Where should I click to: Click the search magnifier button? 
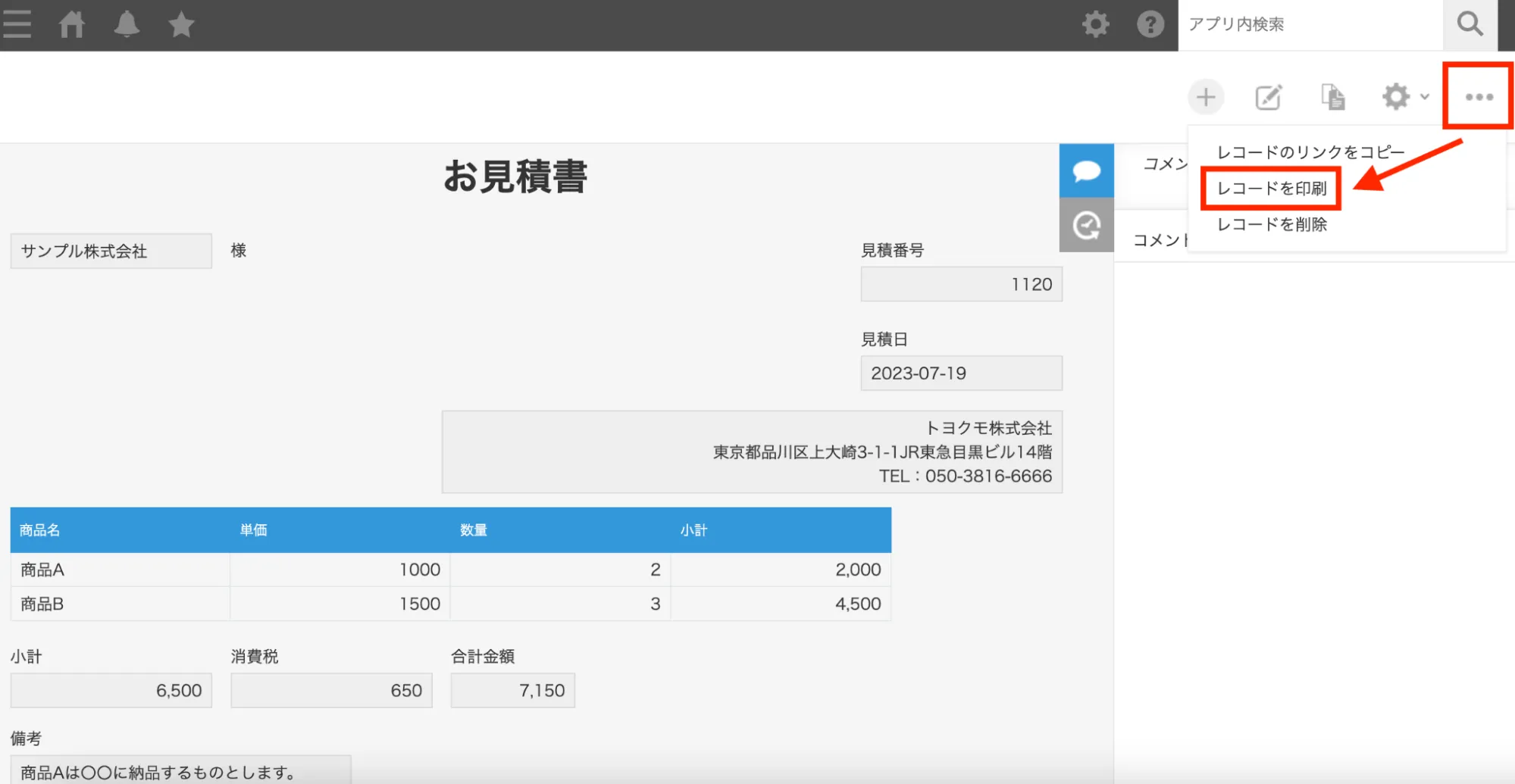(x=1470, y=24)
